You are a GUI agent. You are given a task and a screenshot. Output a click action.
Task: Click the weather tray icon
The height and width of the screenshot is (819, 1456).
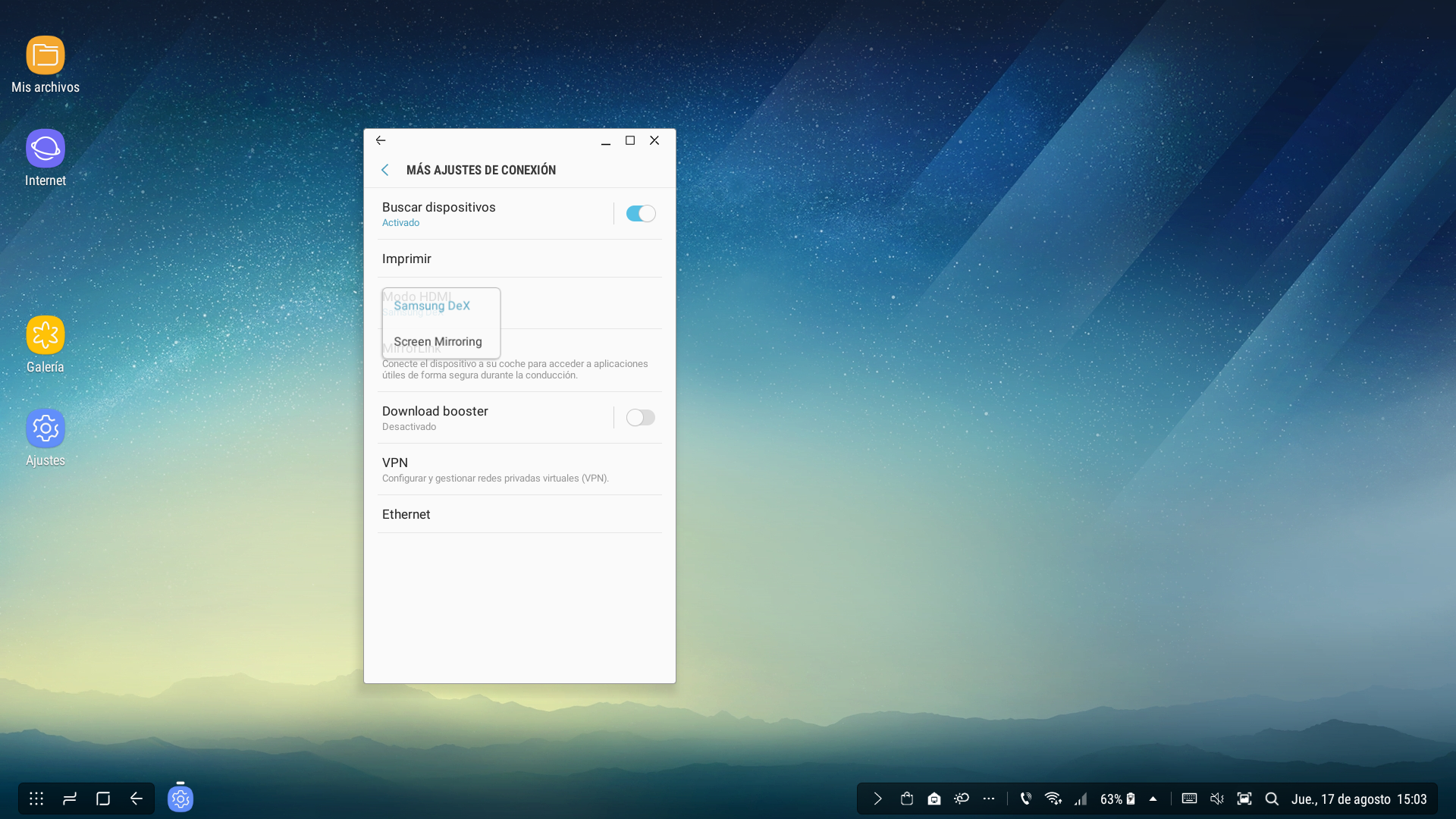point(962,799)
